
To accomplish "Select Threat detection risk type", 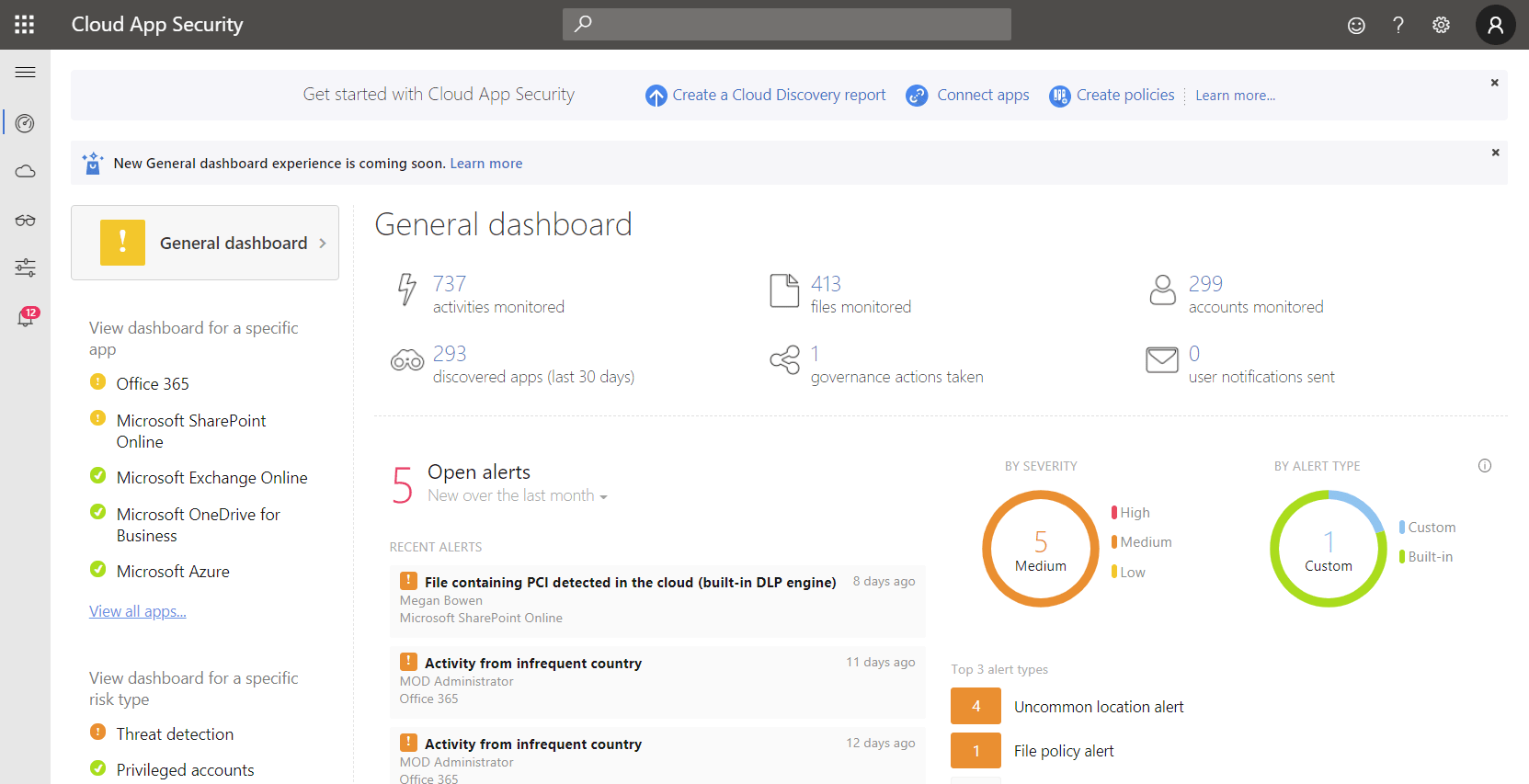I will pos(175,734).
